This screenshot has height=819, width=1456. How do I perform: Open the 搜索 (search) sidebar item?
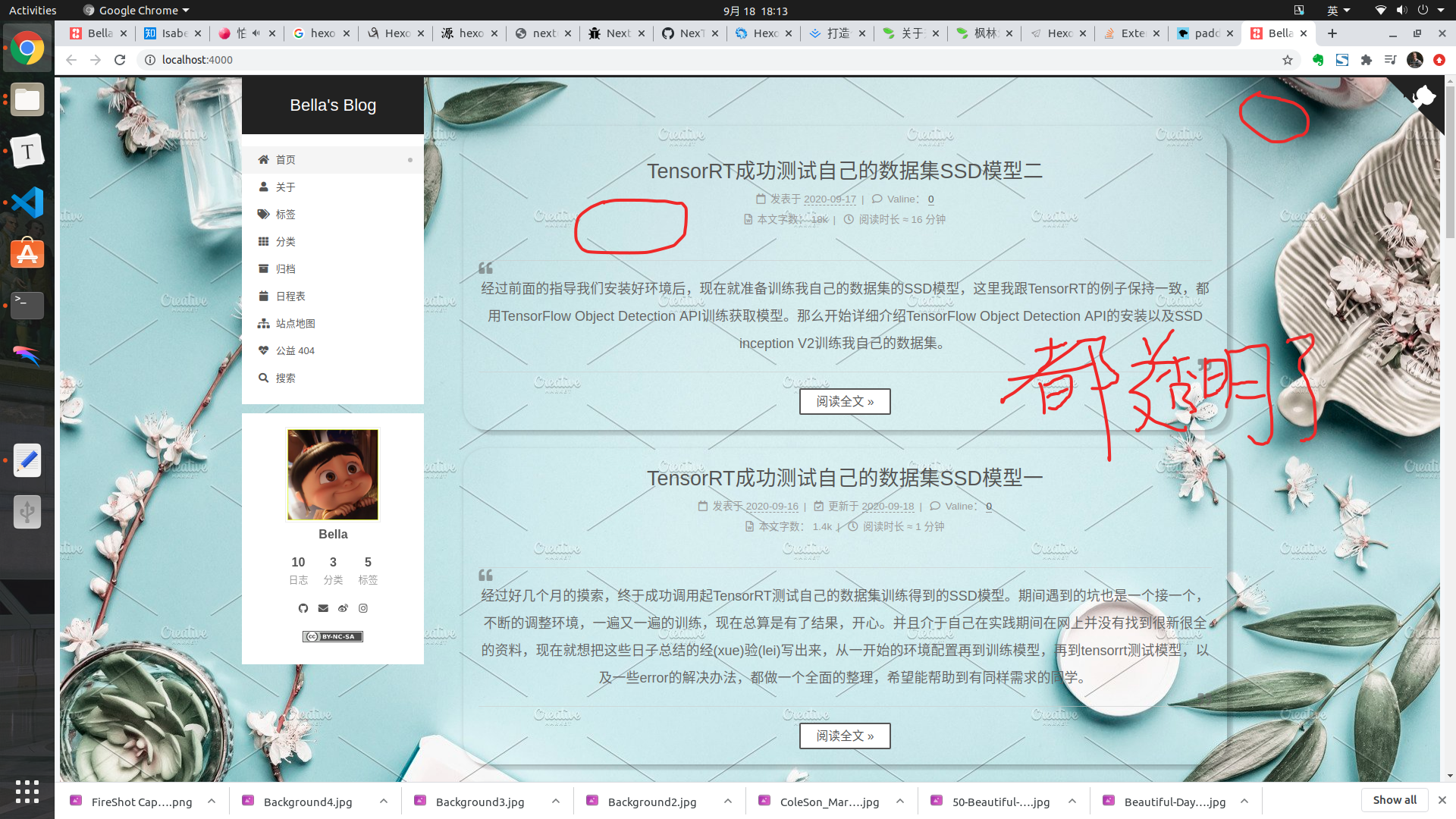pos(285,378)
